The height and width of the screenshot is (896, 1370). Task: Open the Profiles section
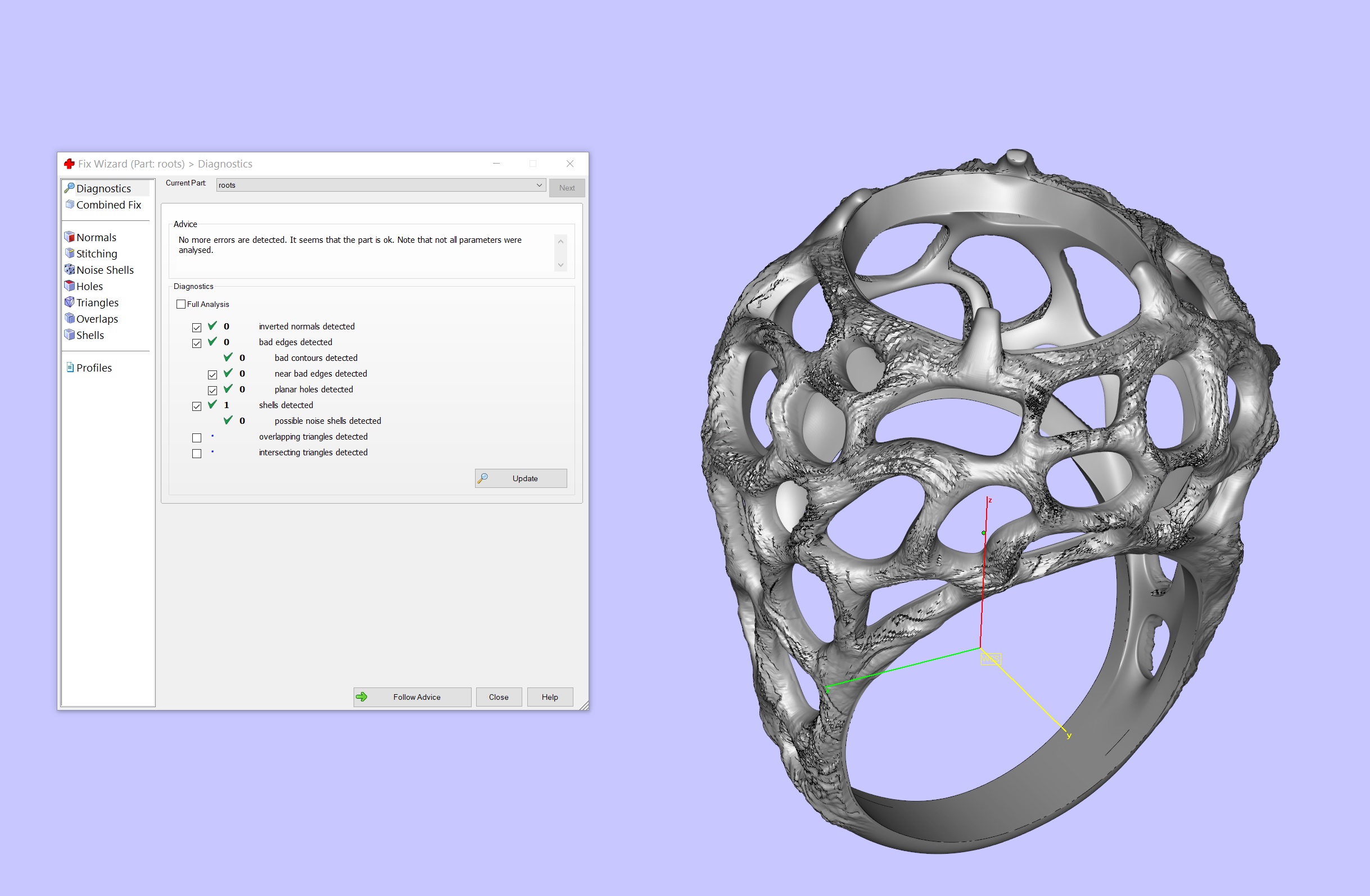pos(94,367)
